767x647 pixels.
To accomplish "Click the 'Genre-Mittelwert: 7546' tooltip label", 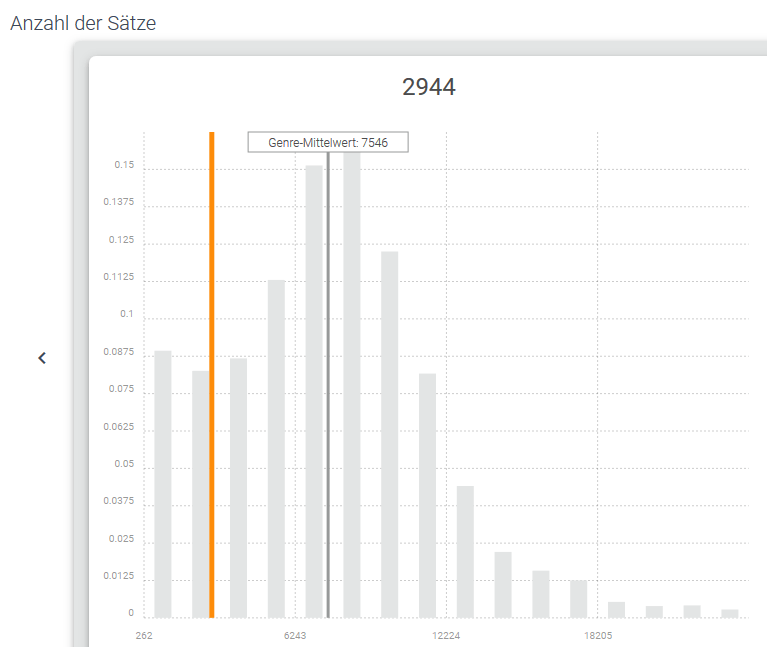I will click(x=328, y=143).
